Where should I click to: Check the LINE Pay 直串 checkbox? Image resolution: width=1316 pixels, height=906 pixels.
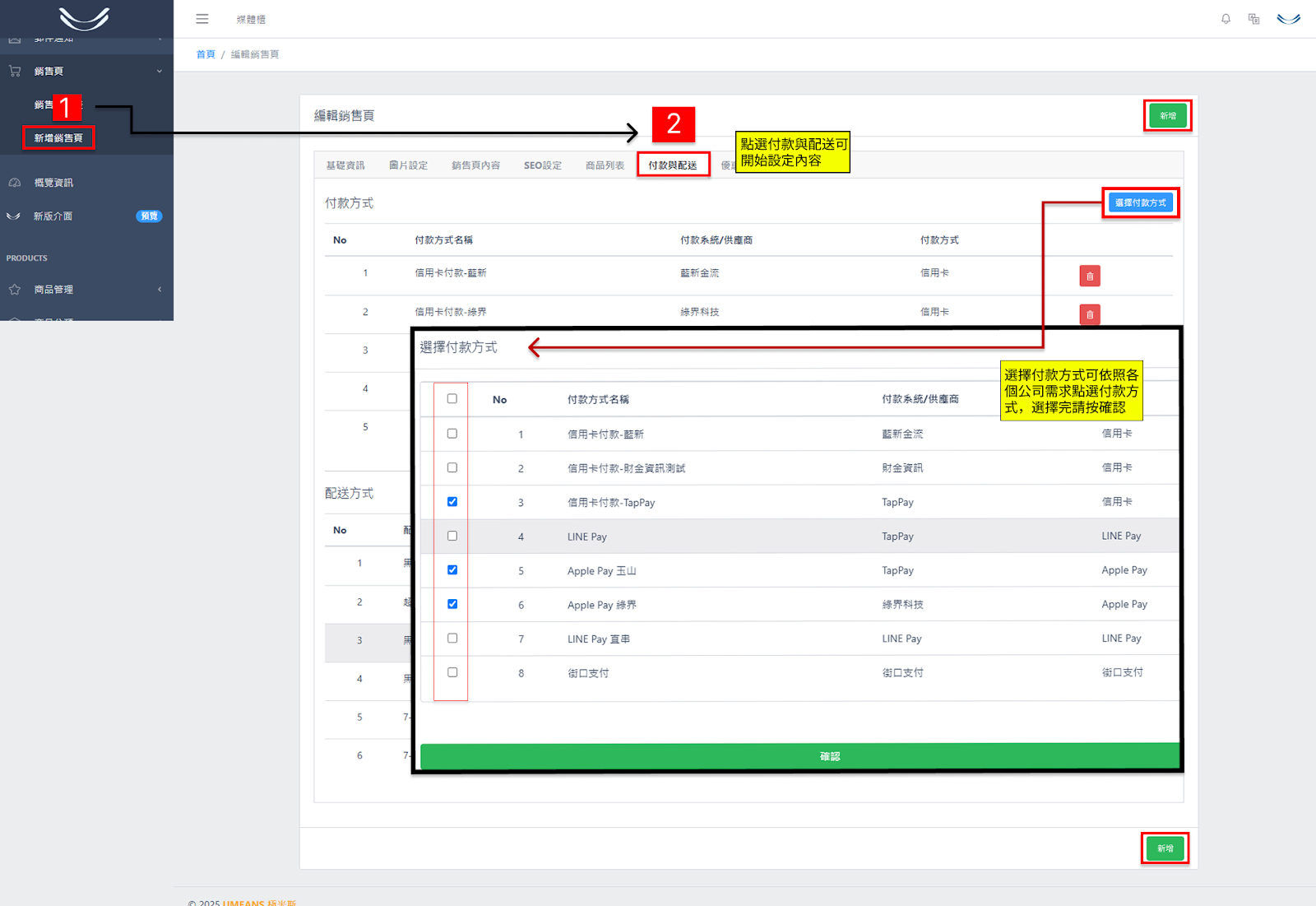(x=452, y=638)
